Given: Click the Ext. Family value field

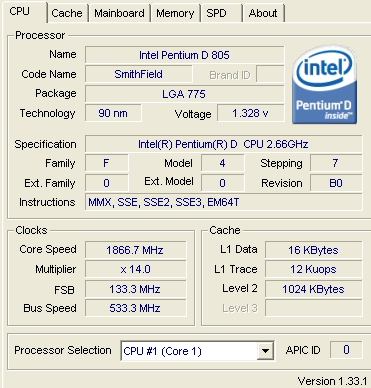Looking at the screenshot, I should tap(106, 183).
